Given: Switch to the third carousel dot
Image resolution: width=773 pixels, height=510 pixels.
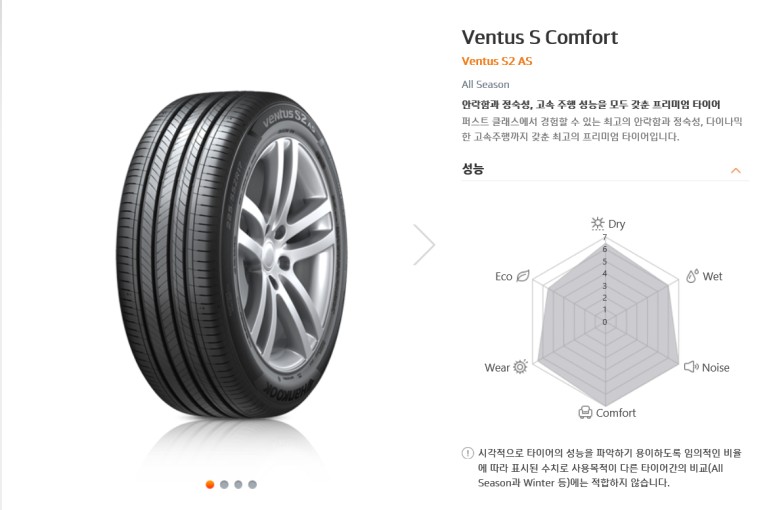Looking at the screenshot, I should click(x=238, y=484).
